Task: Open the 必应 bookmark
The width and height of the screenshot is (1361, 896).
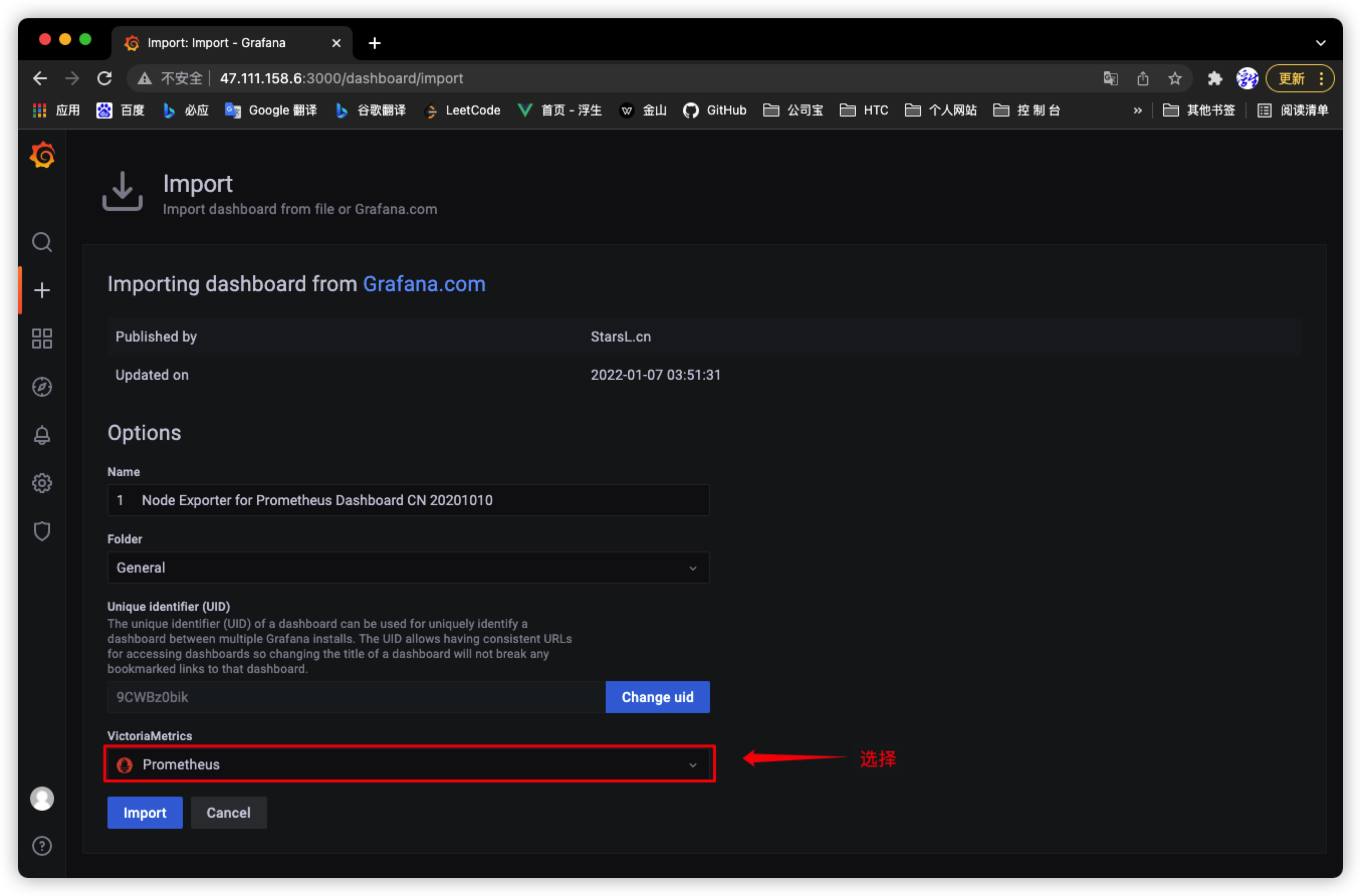Action: [x=185, y=110]
